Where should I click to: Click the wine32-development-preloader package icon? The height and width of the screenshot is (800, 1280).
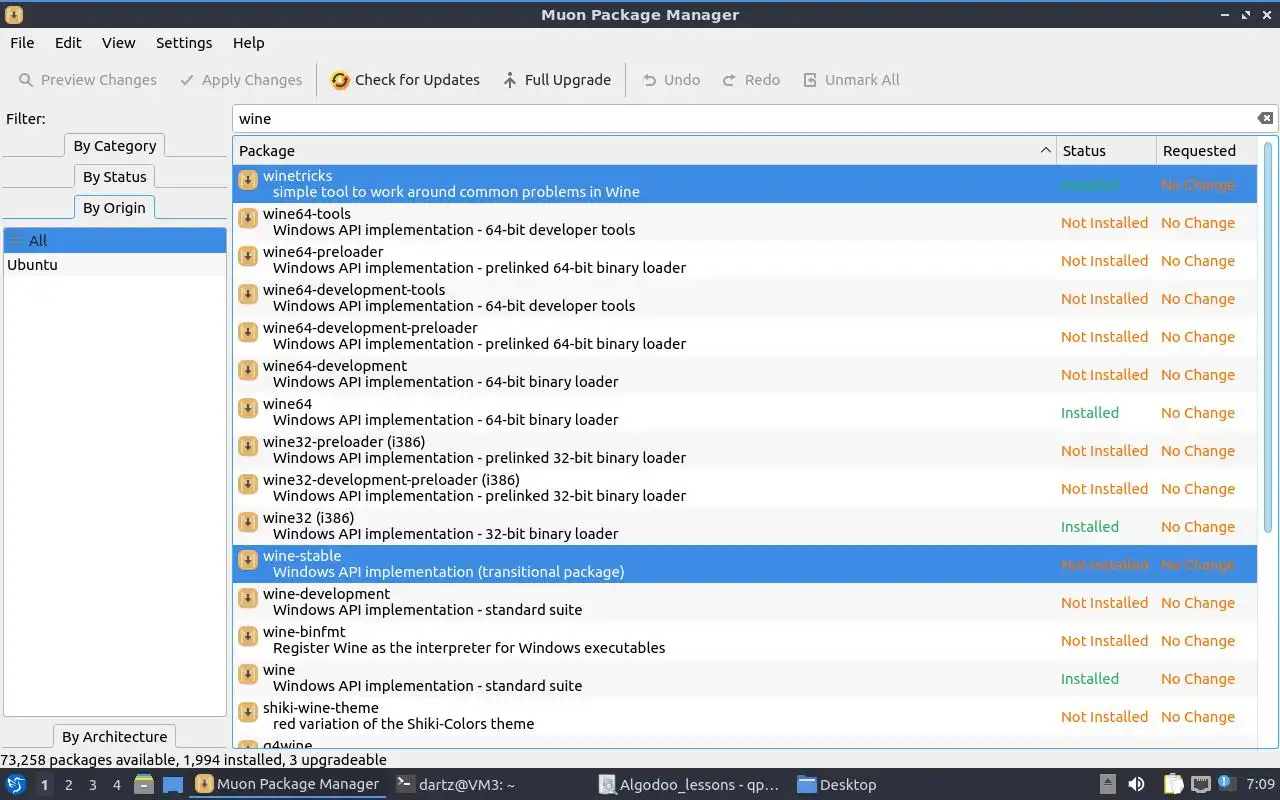(x=248, y=484)
